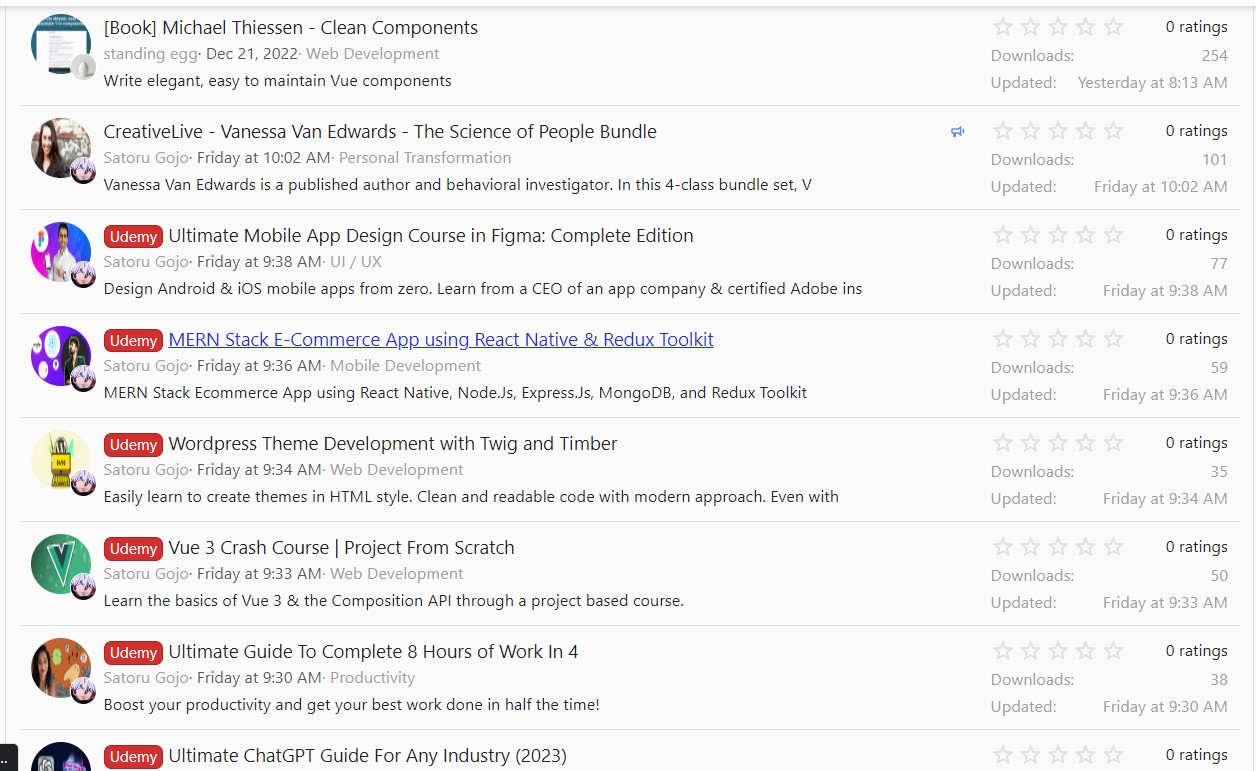Click the star rating for Clean Components
Screen dimensions: 1256x771
pos(1058,27)
